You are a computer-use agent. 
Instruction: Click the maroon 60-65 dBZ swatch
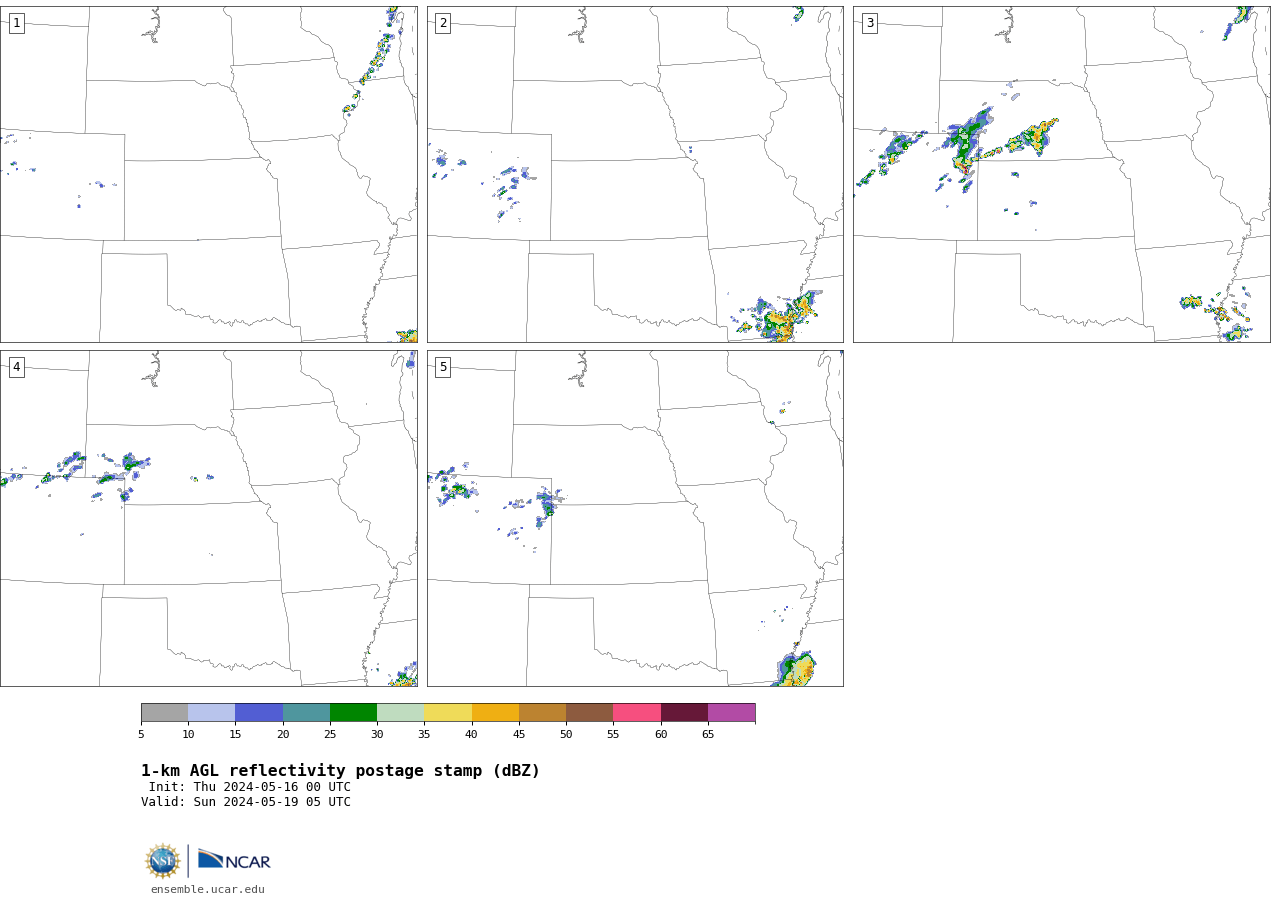(684, 713)
